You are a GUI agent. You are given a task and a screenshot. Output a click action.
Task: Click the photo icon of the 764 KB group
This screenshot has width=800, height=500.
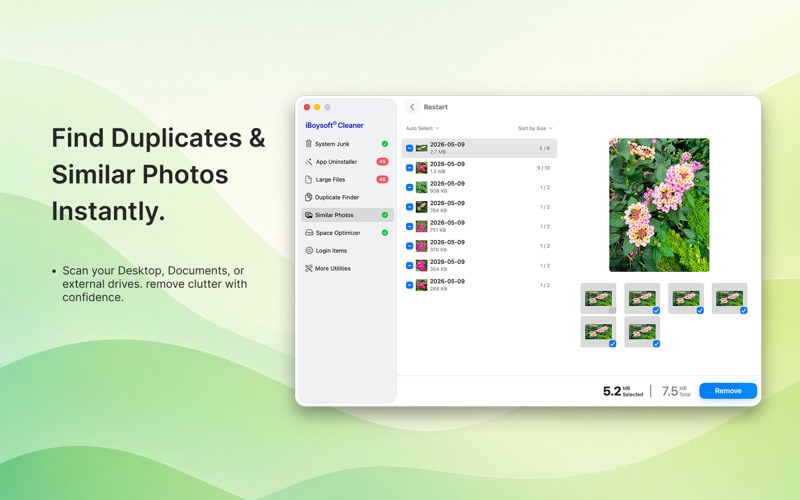[421, 207]
